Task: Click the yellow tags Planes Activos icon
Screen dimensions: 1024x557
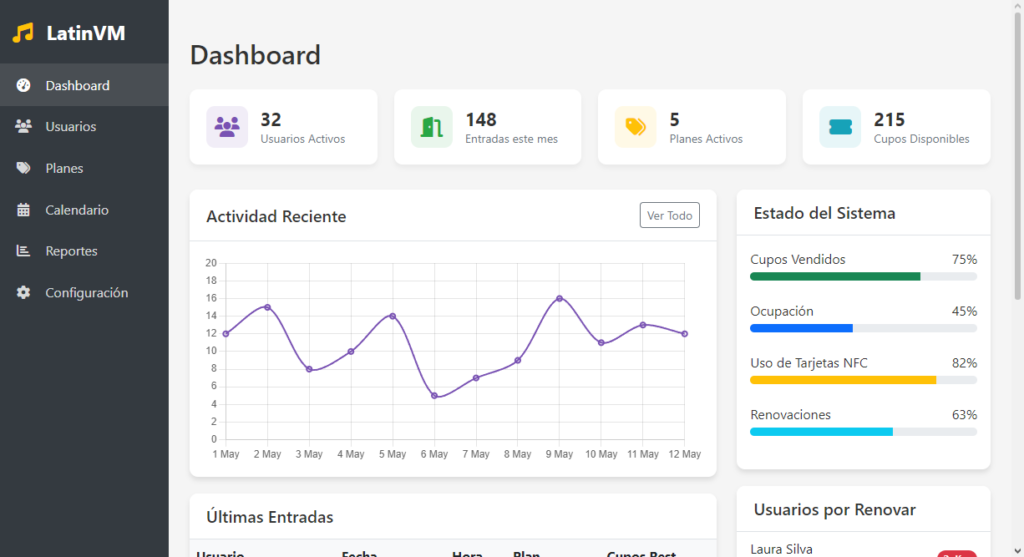Action: (x=635, y=127)
